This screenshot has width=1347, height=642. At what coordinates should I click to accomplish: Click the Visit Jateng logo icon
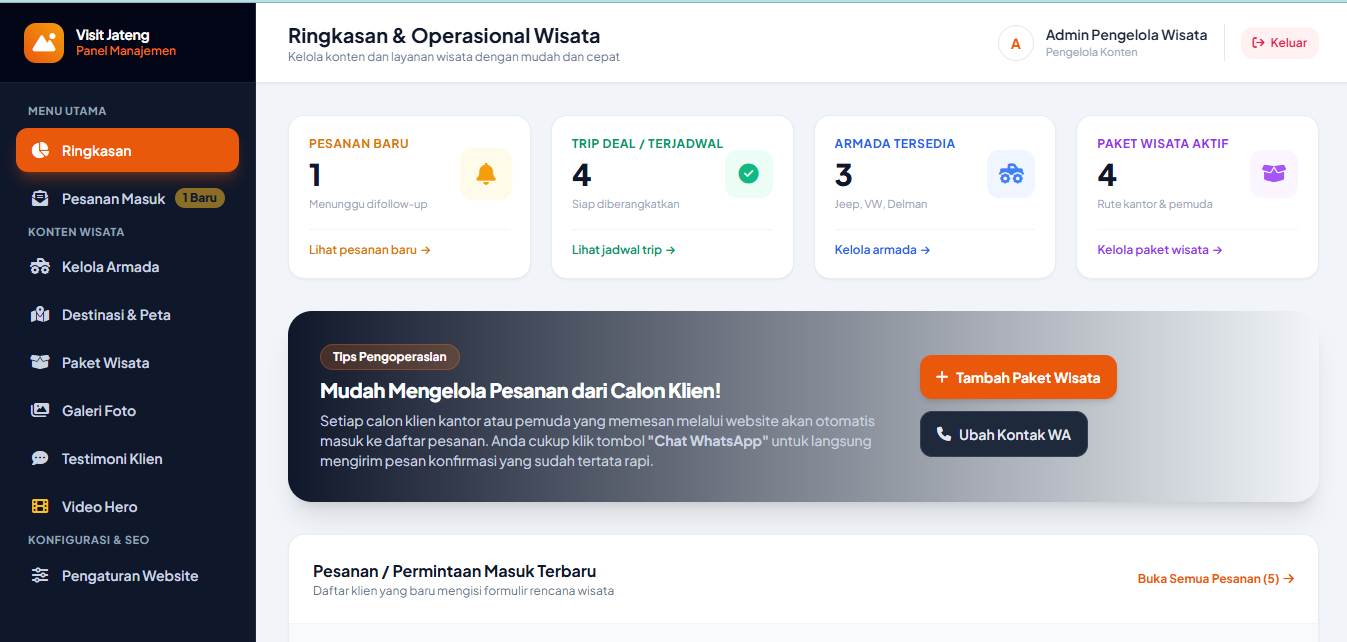click(44, 43)
